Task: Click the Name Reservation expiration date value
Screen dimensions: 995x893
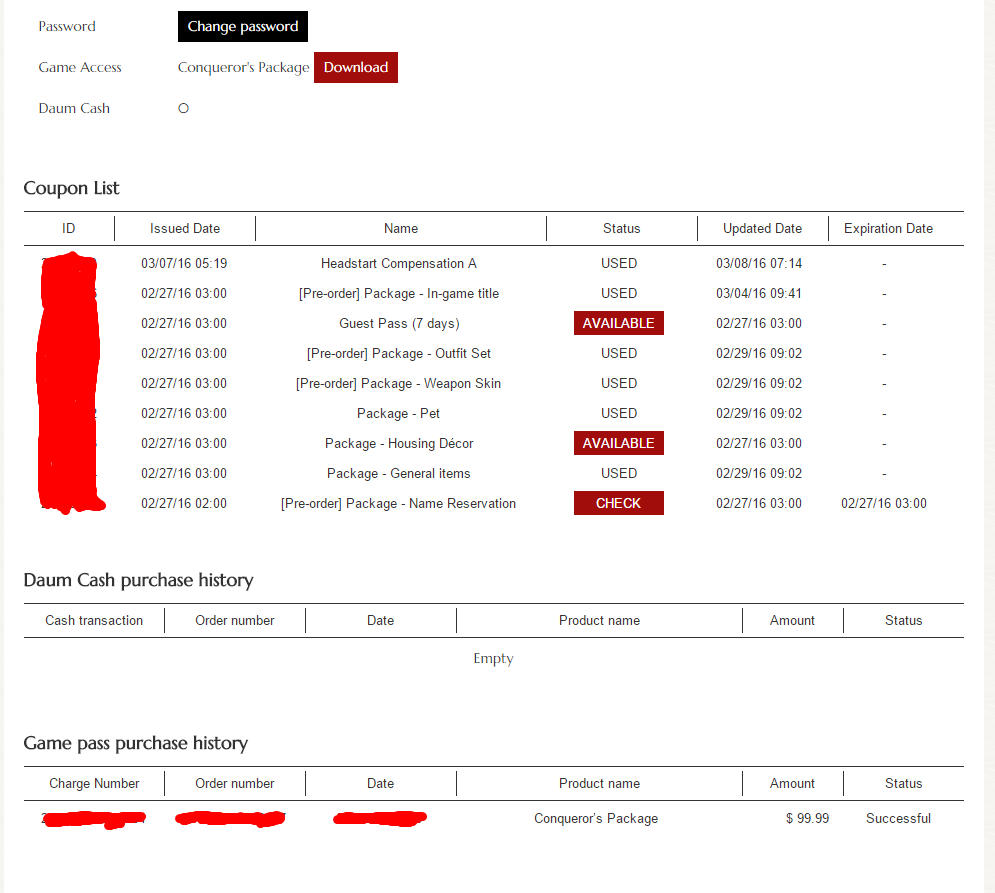Action: click(x=884, y=503)
